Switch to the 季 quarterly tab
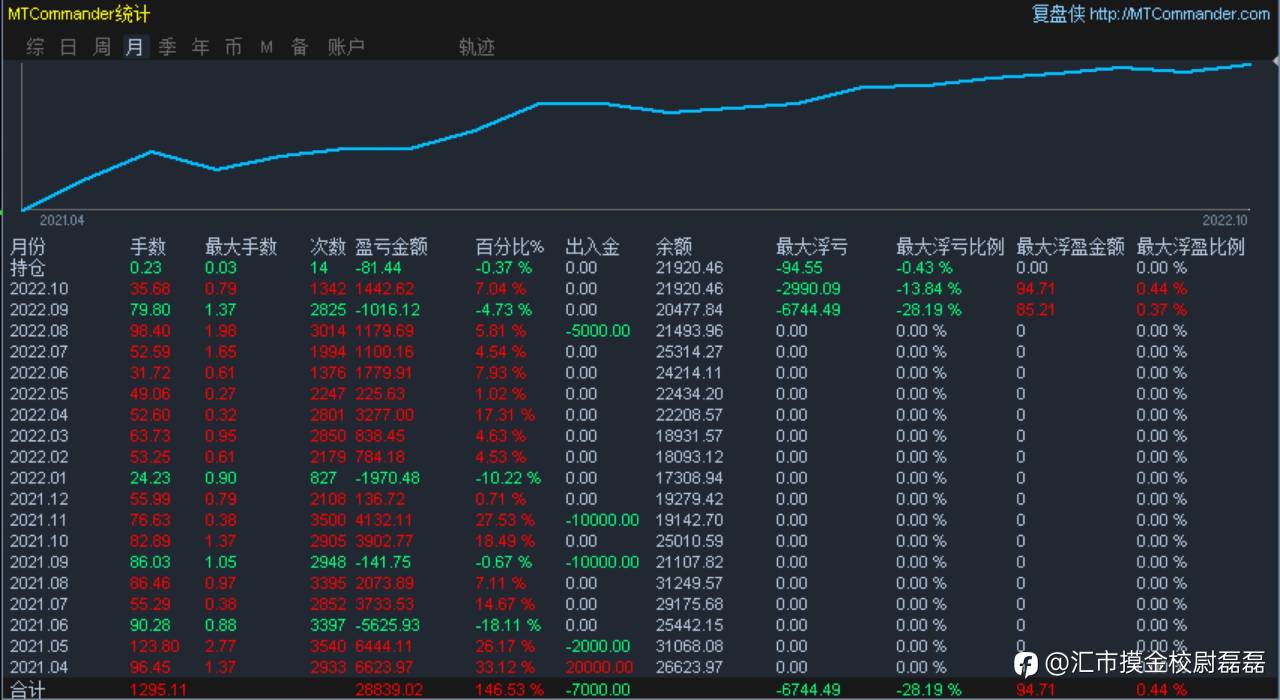 168,47
